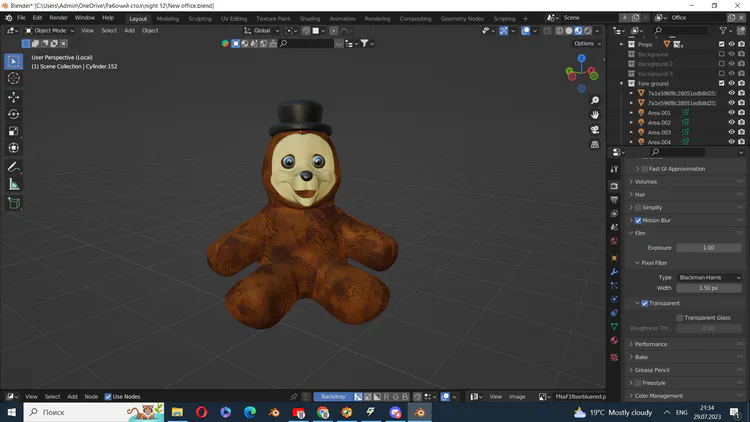
Task: Open the Texture properties checker tab
Action: [615, 357]
